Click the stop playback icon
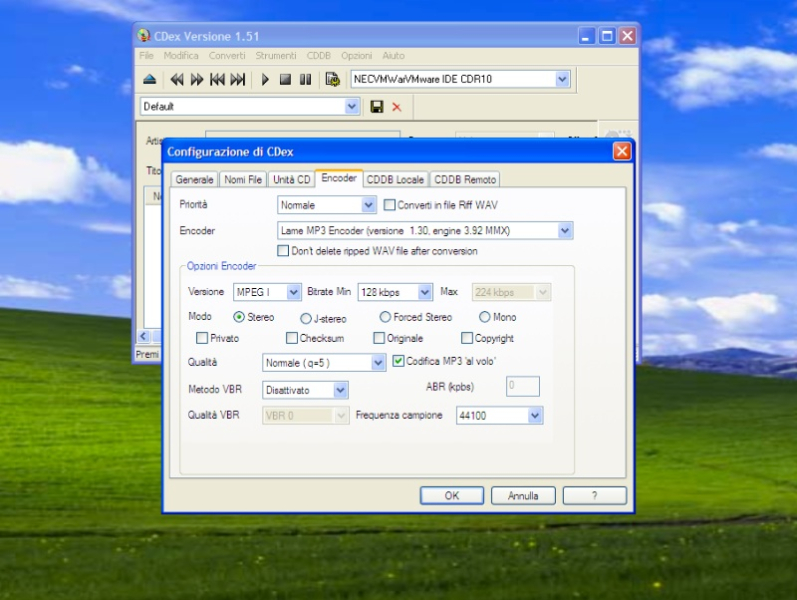 (285, 79)
